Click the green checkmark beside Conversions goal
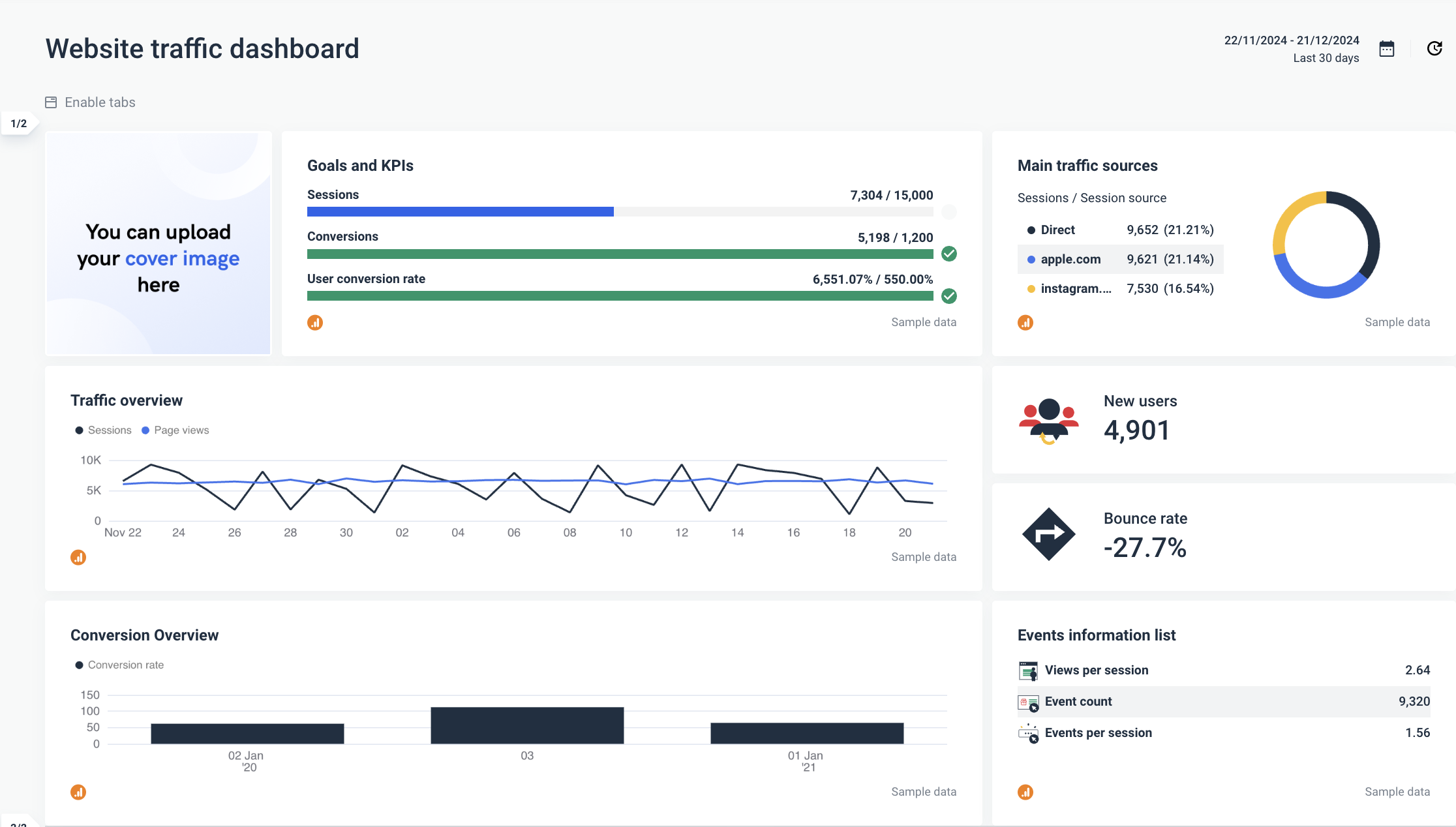 tap(949, 254)
